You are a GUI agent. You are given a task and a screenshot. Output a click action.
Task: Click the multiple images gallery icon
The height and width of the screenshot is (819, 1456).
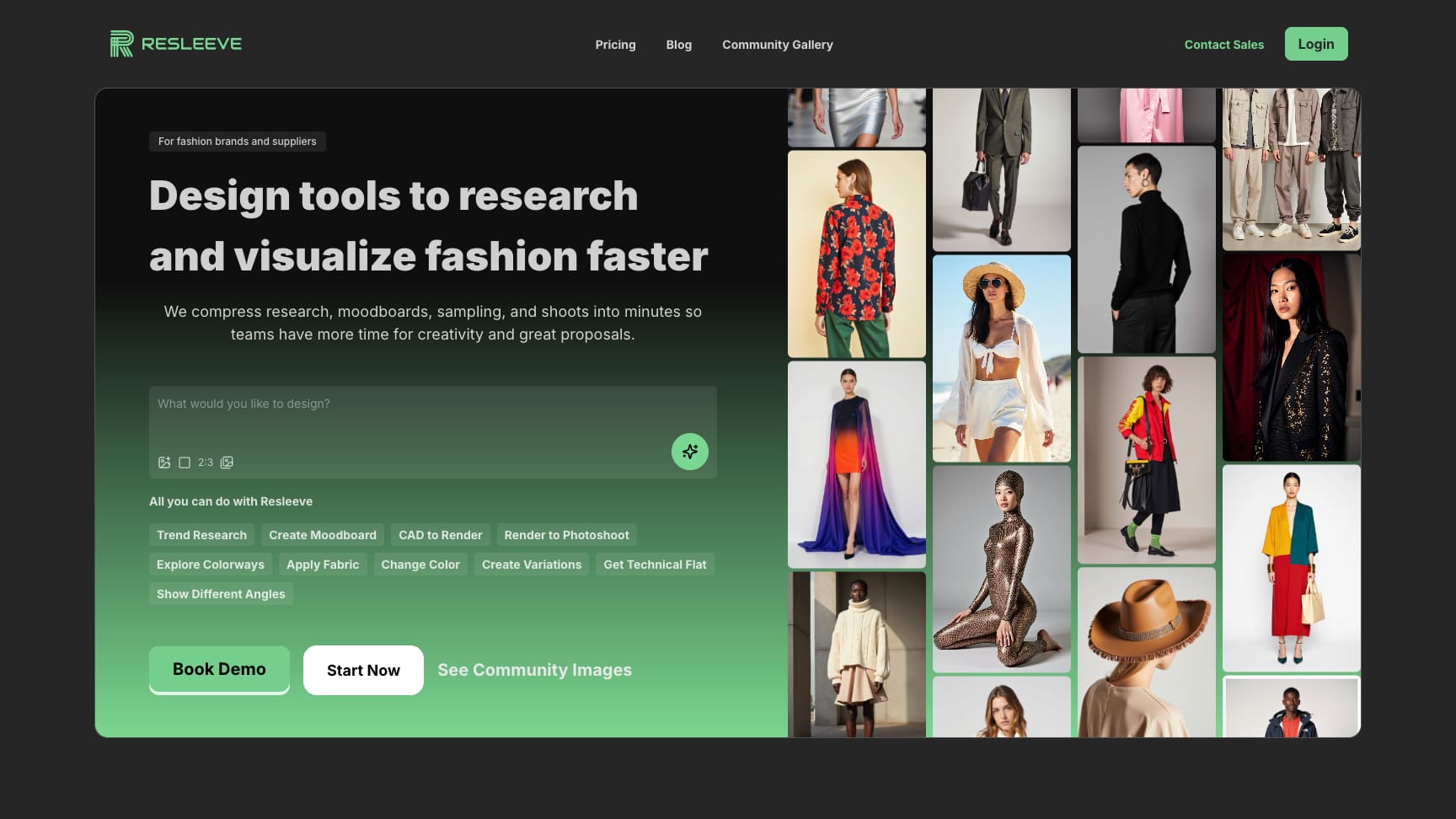click(227, 463)
